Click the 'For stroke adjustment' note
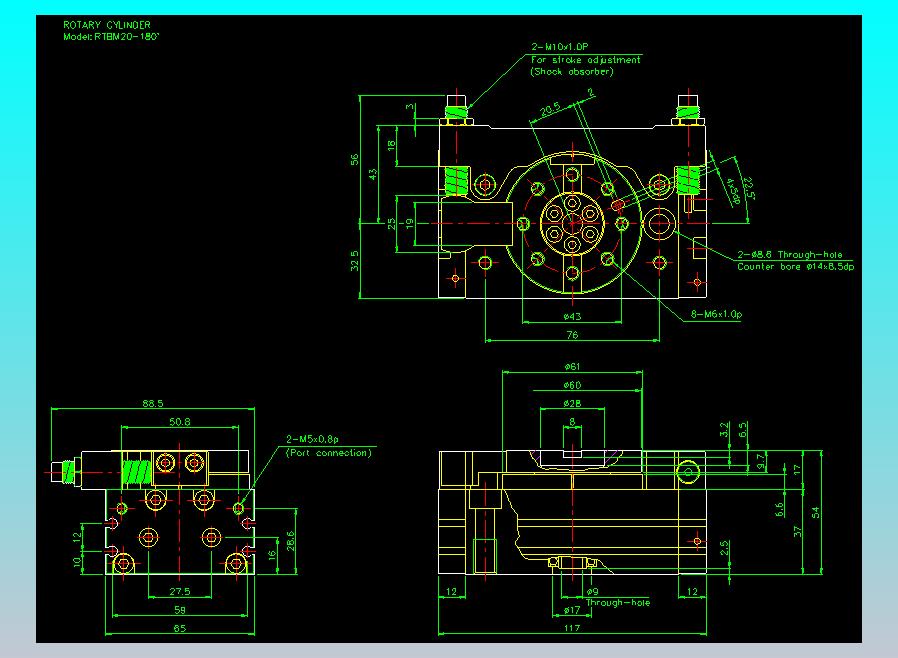 point(585,60)
